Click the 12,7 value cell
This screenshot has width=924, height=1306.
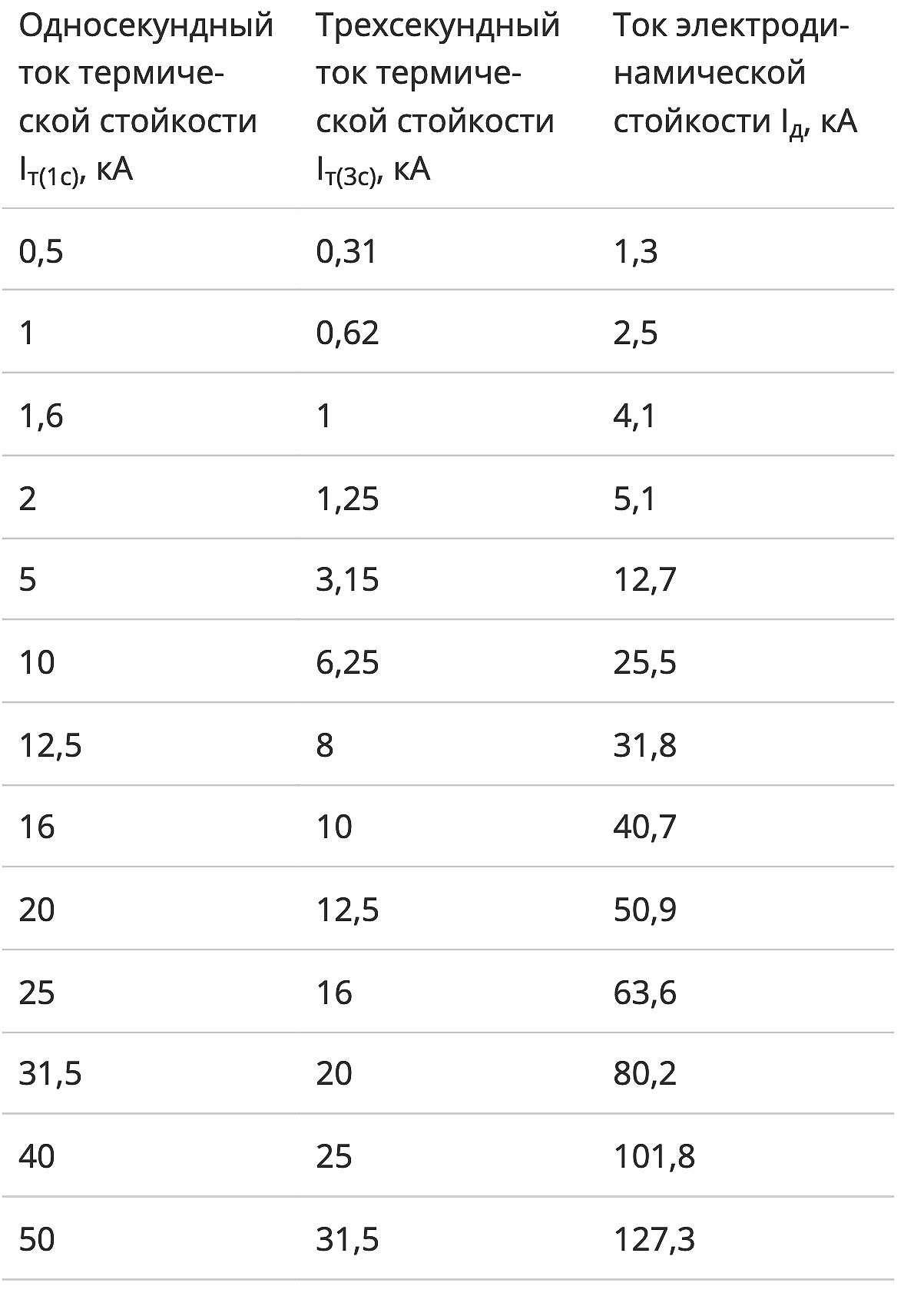click(x=645, y=579)
